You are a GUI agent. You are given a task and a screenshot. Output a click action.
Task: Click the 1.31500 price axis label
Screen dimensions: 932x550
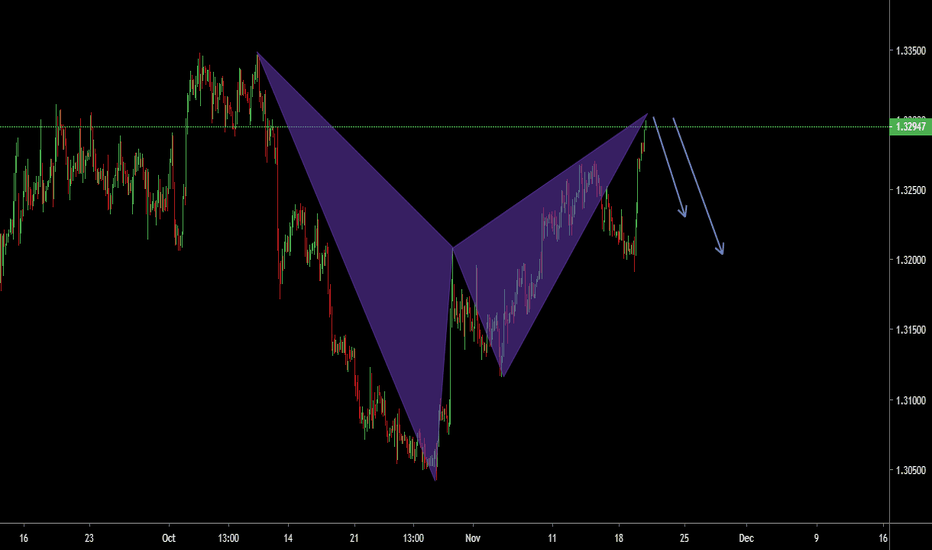(x=910, y=331)
